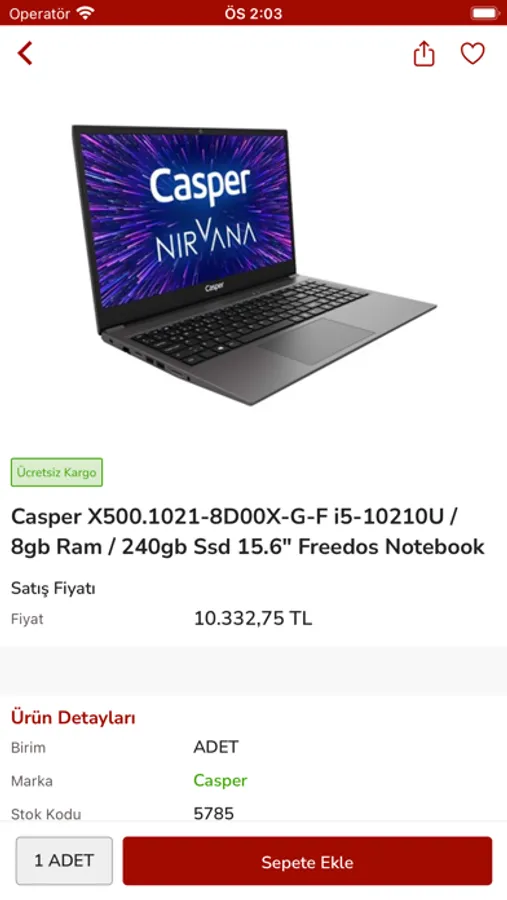Open the Casper laptop product image
Viewport: 507px width, 900px height.
(x=253, y=264)
